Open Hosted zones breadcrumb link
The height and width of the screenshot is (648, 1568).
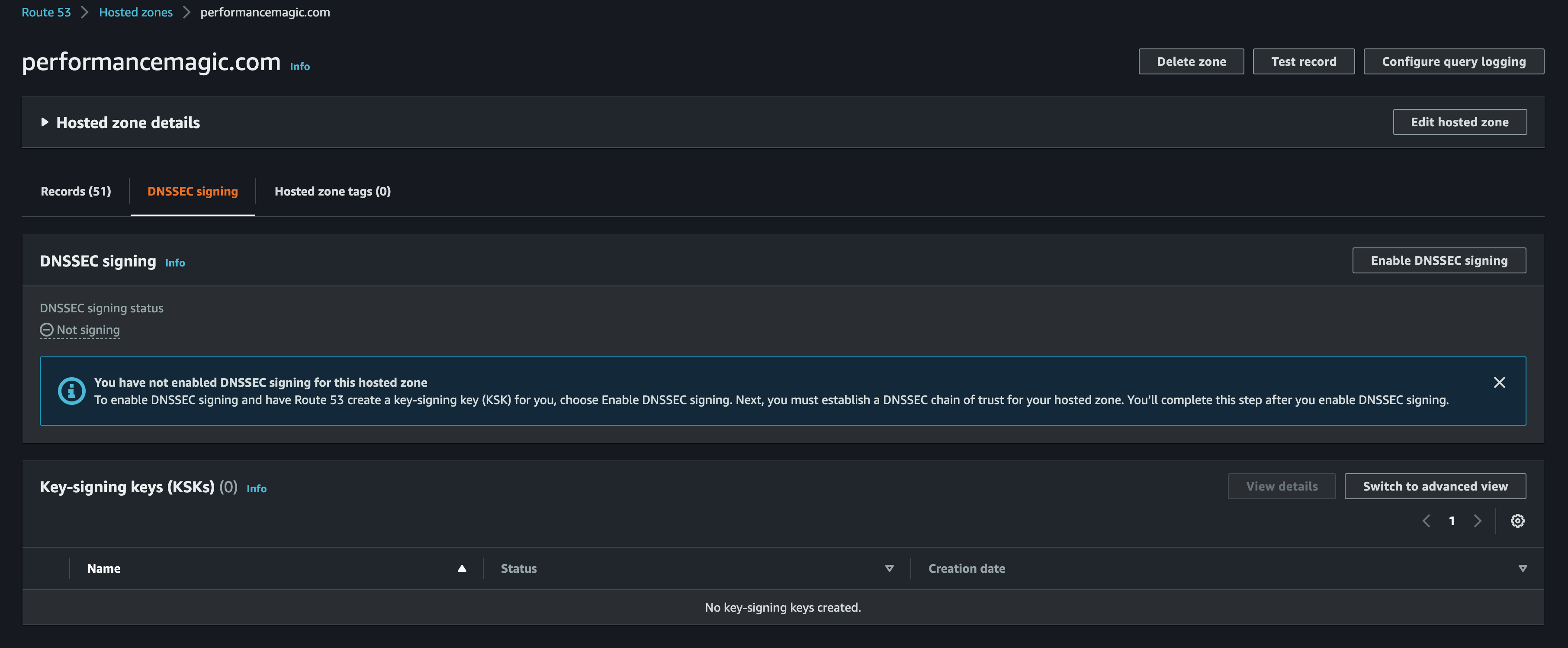tap(136, 12)
